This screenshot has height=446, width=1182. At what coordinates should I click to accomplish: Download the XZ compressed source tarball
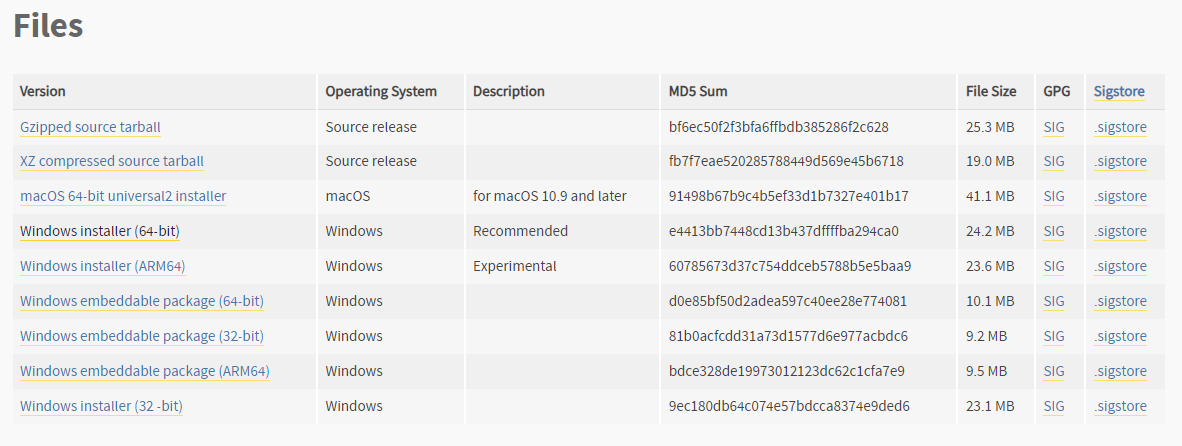point(112,161)
